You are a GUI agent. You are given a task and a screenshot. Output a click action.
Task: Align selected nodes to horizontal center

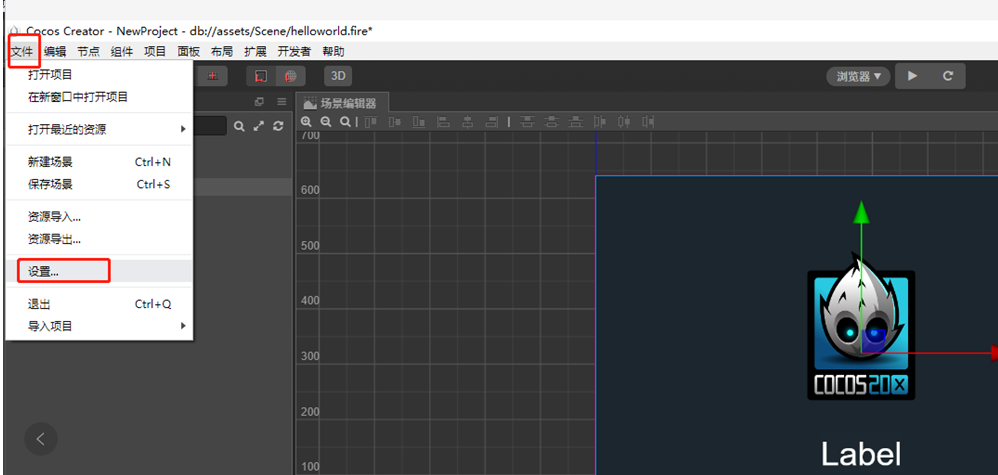click(x=468, y=122)
